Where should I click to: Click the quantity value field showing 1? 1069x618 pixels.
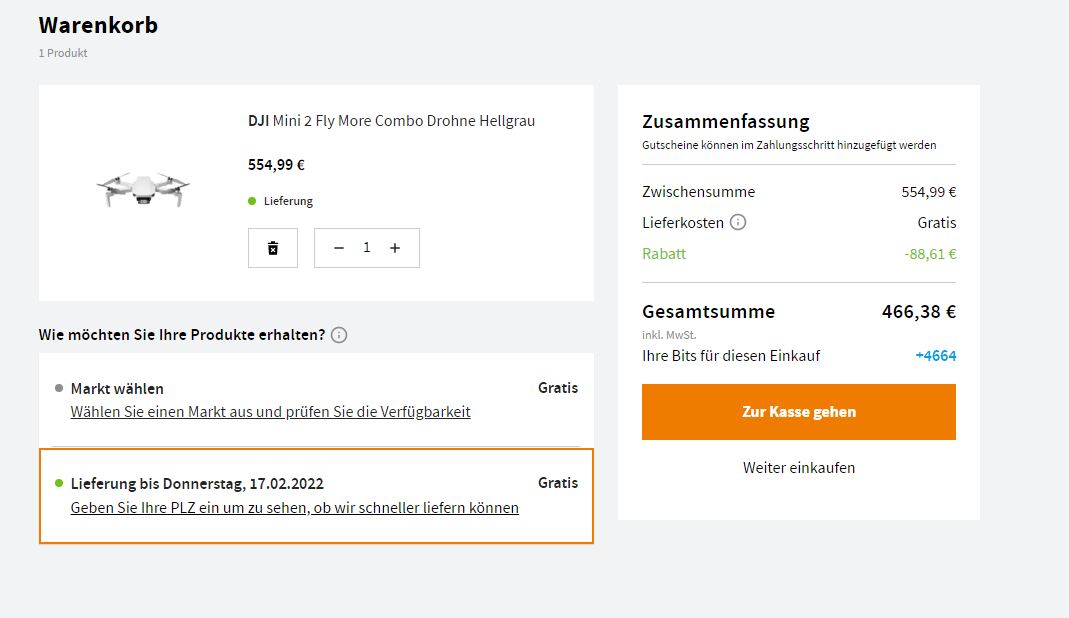[367, 248]
